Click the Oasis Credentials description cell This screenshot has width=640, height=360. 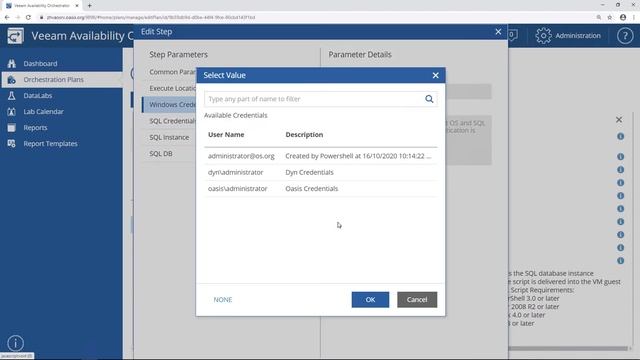click(311, 189)
